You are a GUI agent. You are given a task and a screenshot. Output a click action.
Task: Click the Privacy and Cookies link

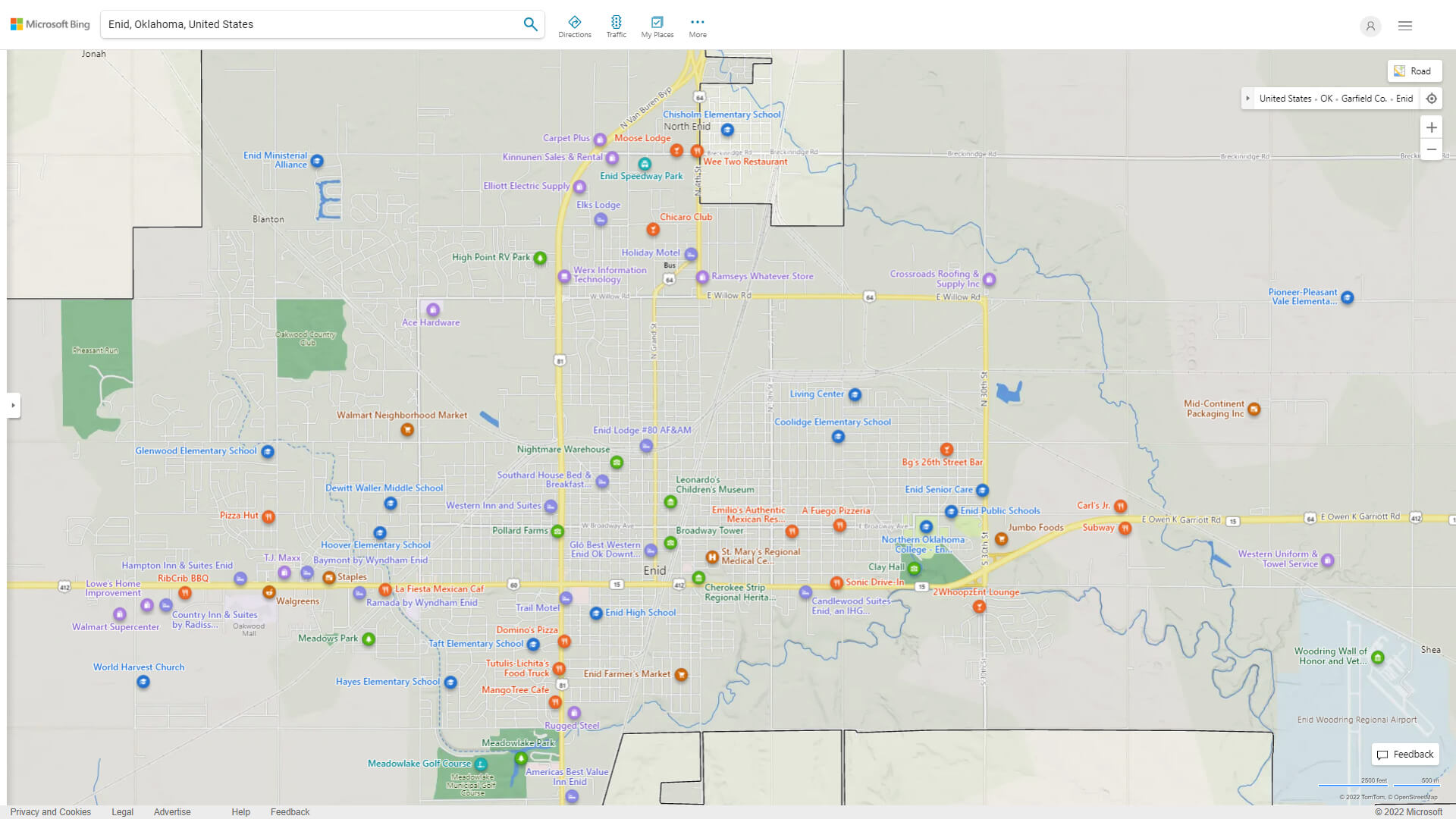[50, 812]
